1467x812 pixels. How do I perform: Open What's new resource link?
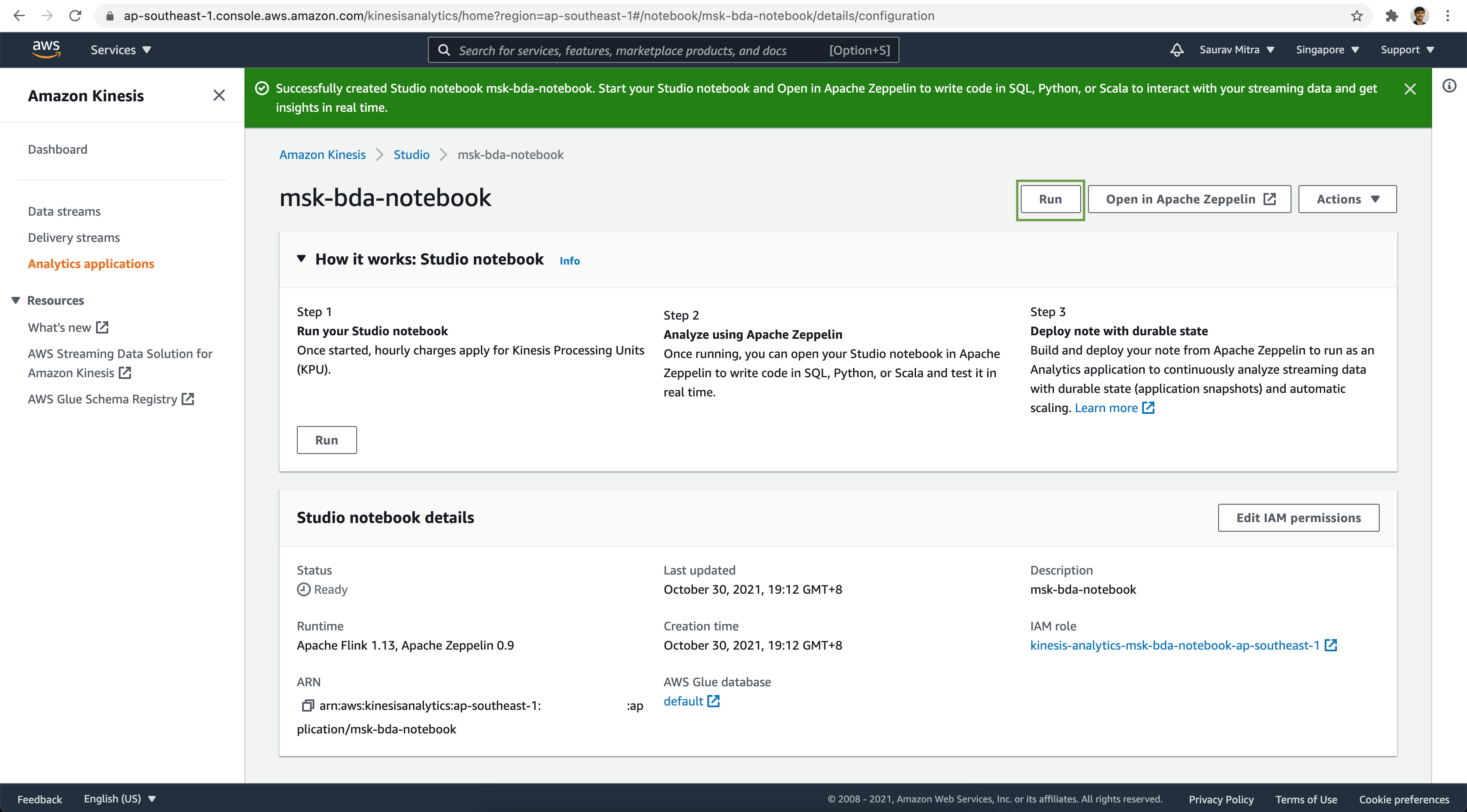pyautogui.click(x=59, y=327)
